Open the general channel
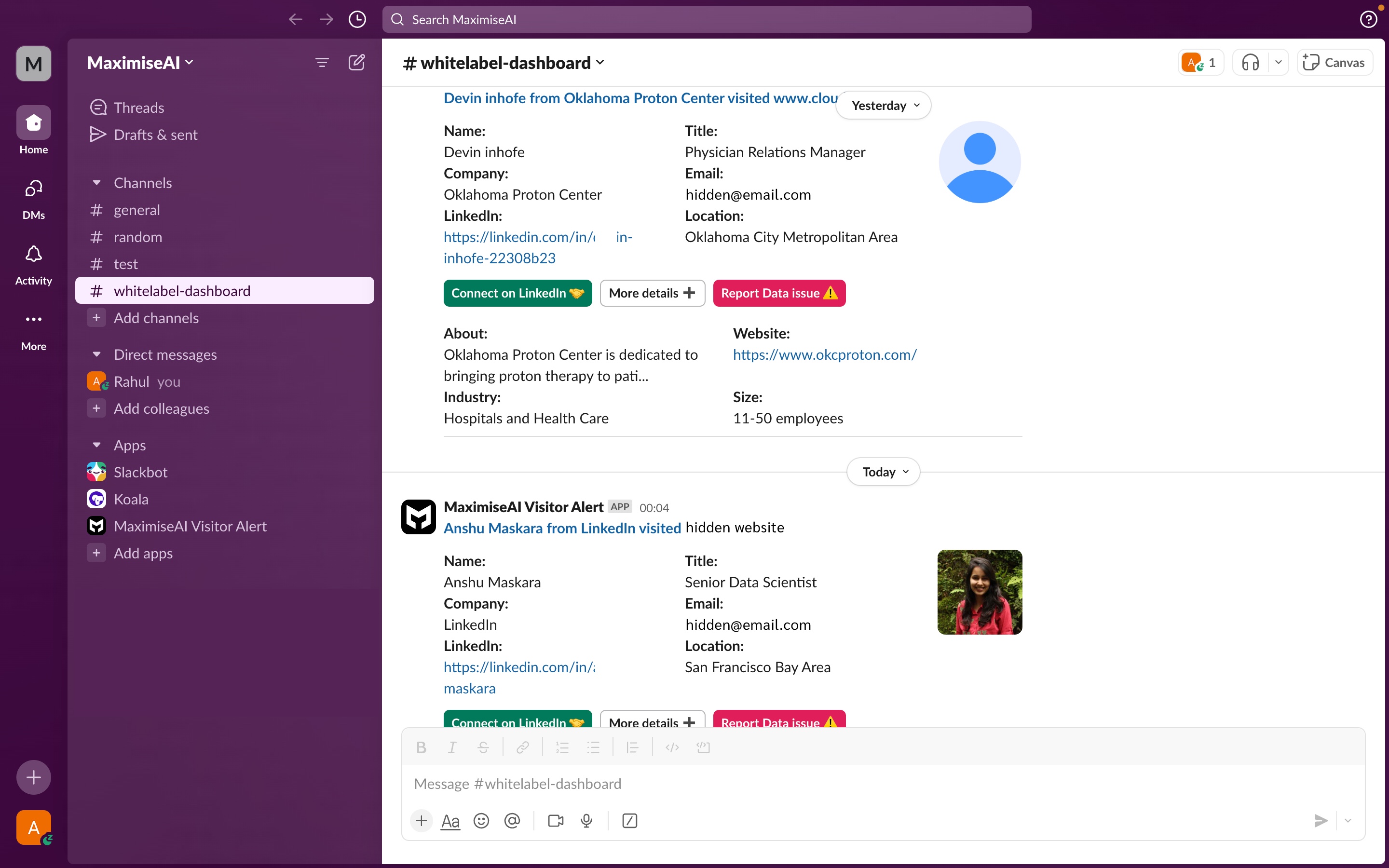This screenshot has height=868, width=1389. (224, 210)
